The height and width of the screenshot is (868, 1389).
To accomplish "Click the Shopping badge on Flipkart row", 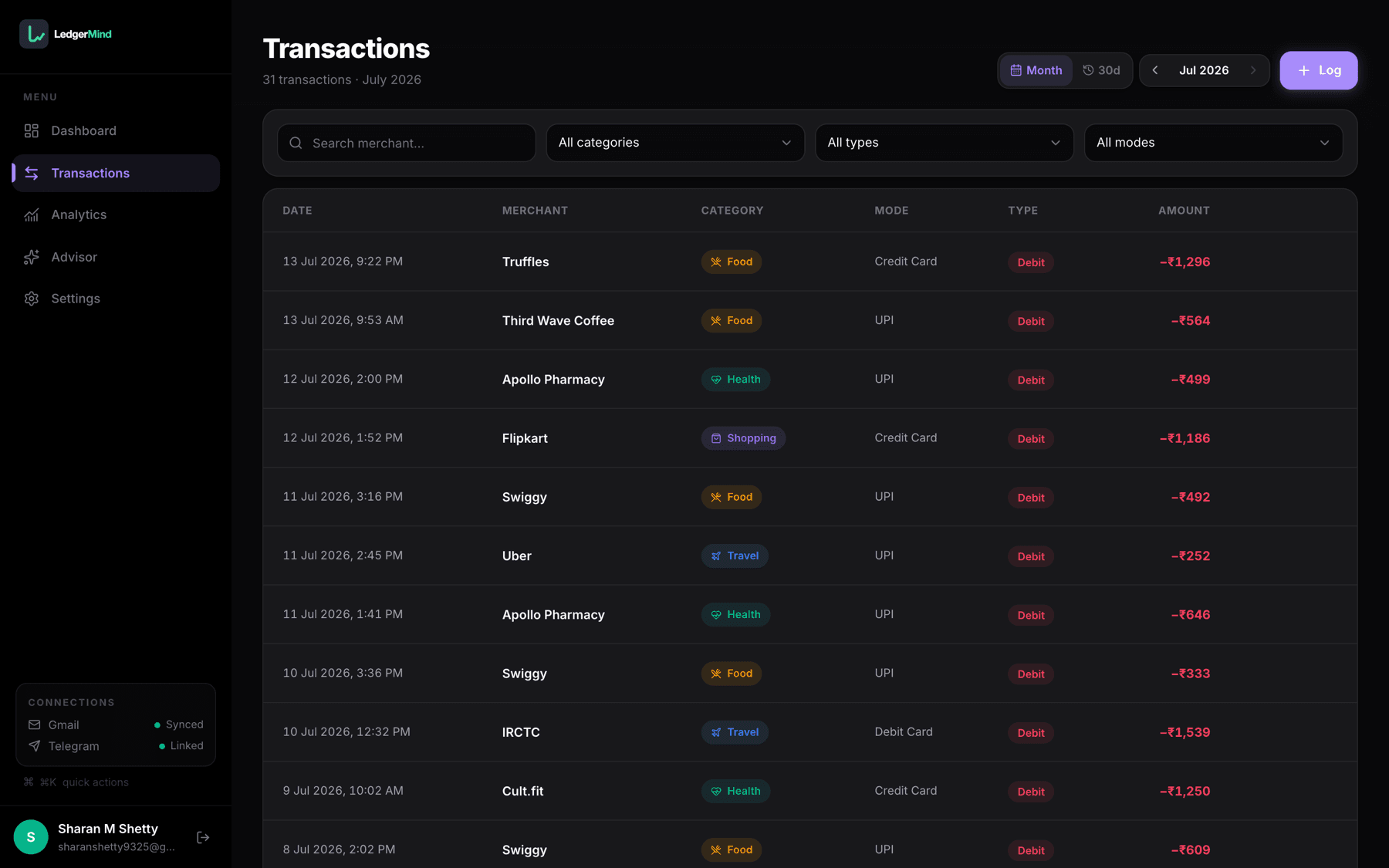I will 743,438.
